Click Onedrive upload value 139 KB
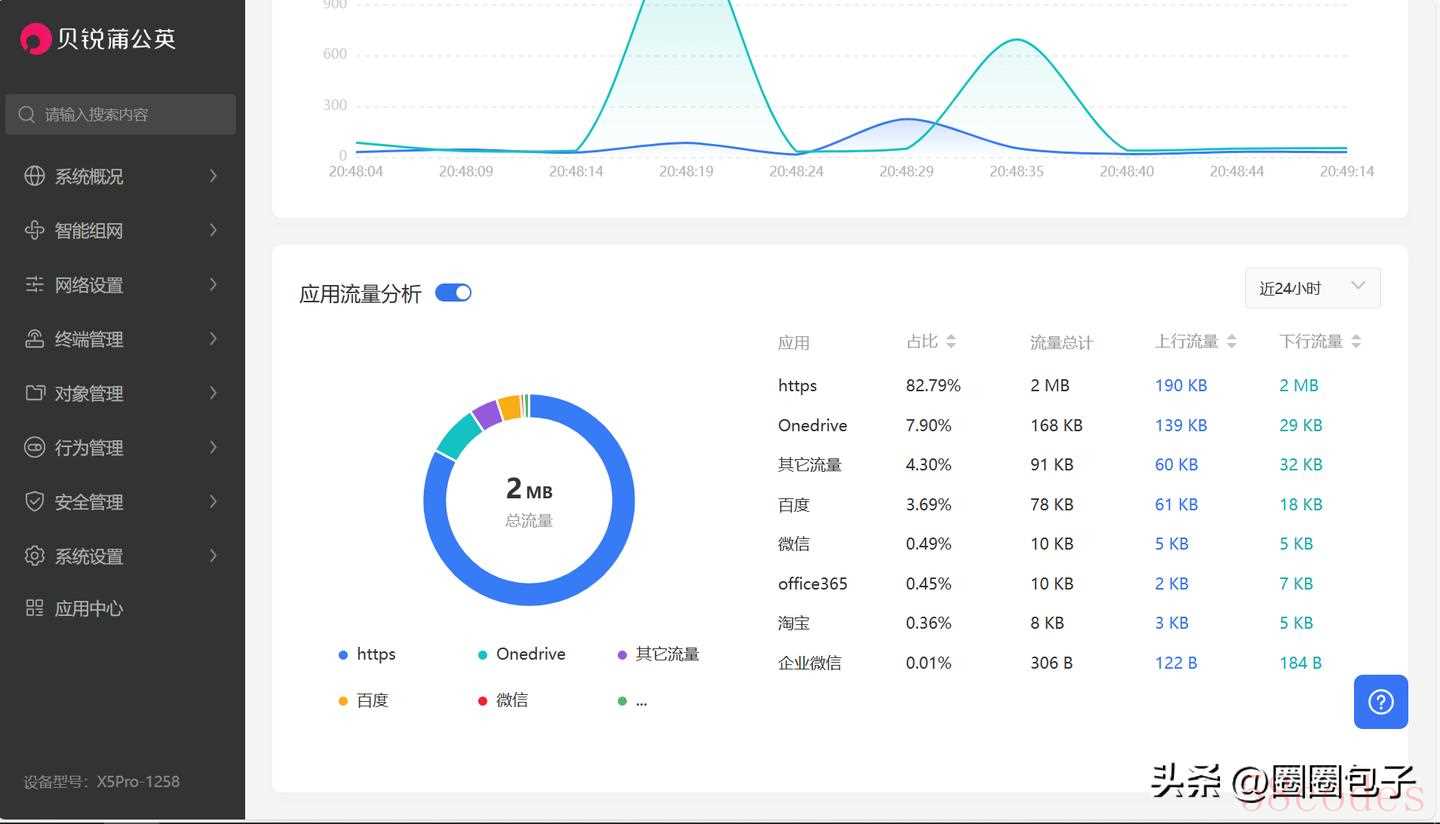 click(x=1180, y=425)
